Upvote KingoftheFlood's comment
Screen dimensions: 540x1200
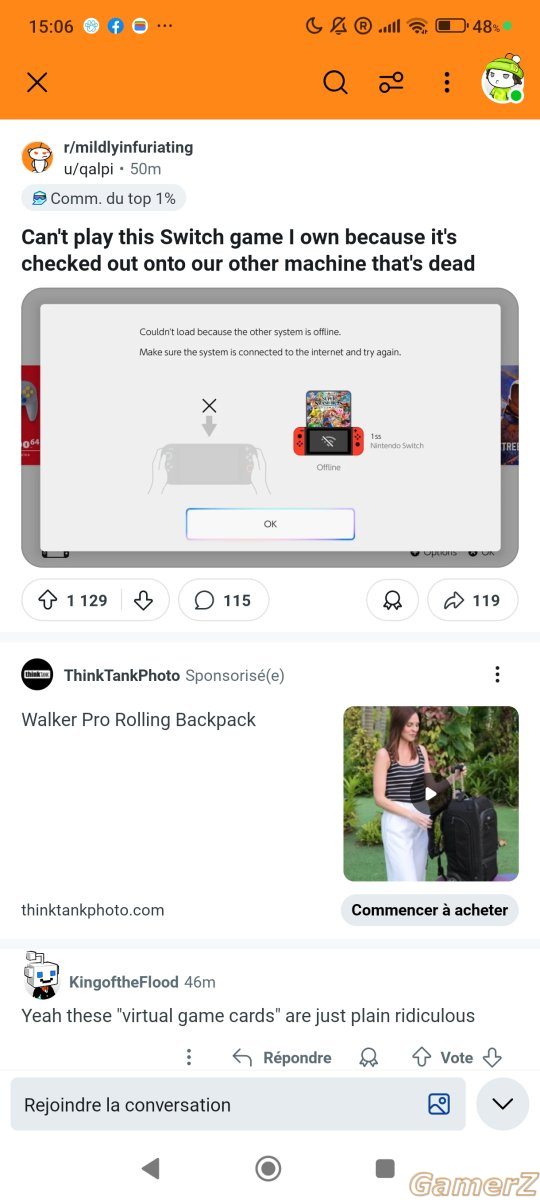422,1057
